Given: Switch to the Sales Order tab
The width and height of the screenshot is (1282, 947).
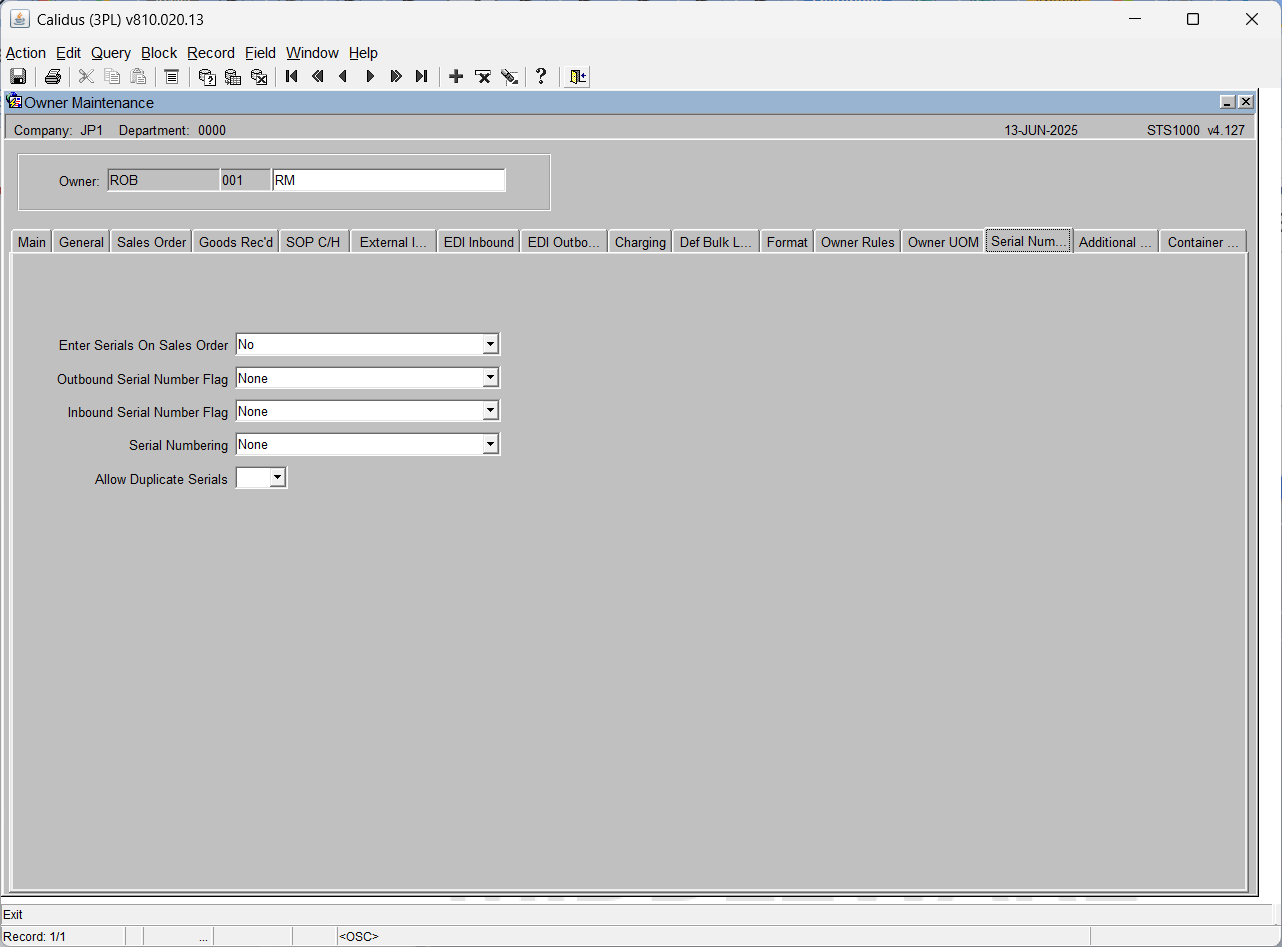Looking at the screenshot, I should tap(152, 242).
